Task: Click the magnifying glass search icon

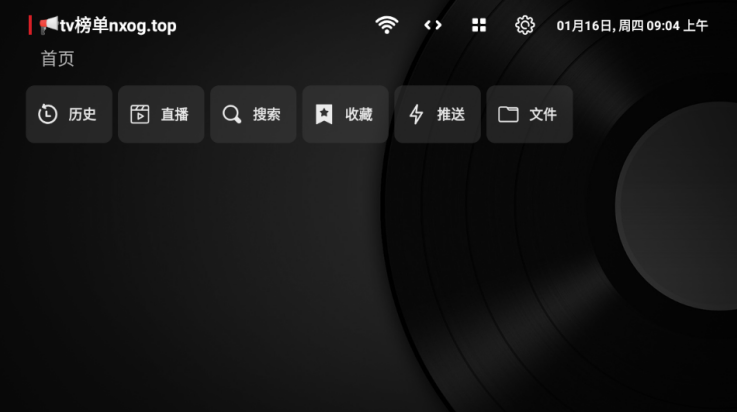Action: [232, 114]
